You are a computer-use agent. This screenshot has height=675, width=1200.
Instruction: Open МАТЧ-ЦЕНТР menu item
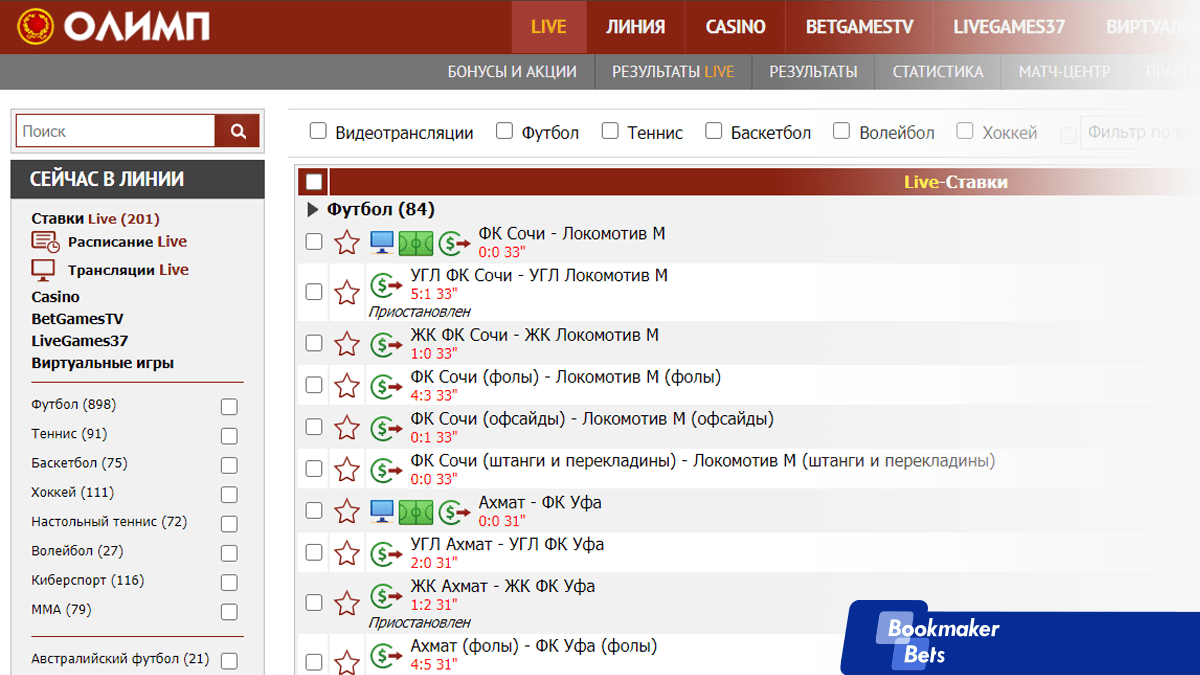pyautogui.click(x=1065, y=72)
